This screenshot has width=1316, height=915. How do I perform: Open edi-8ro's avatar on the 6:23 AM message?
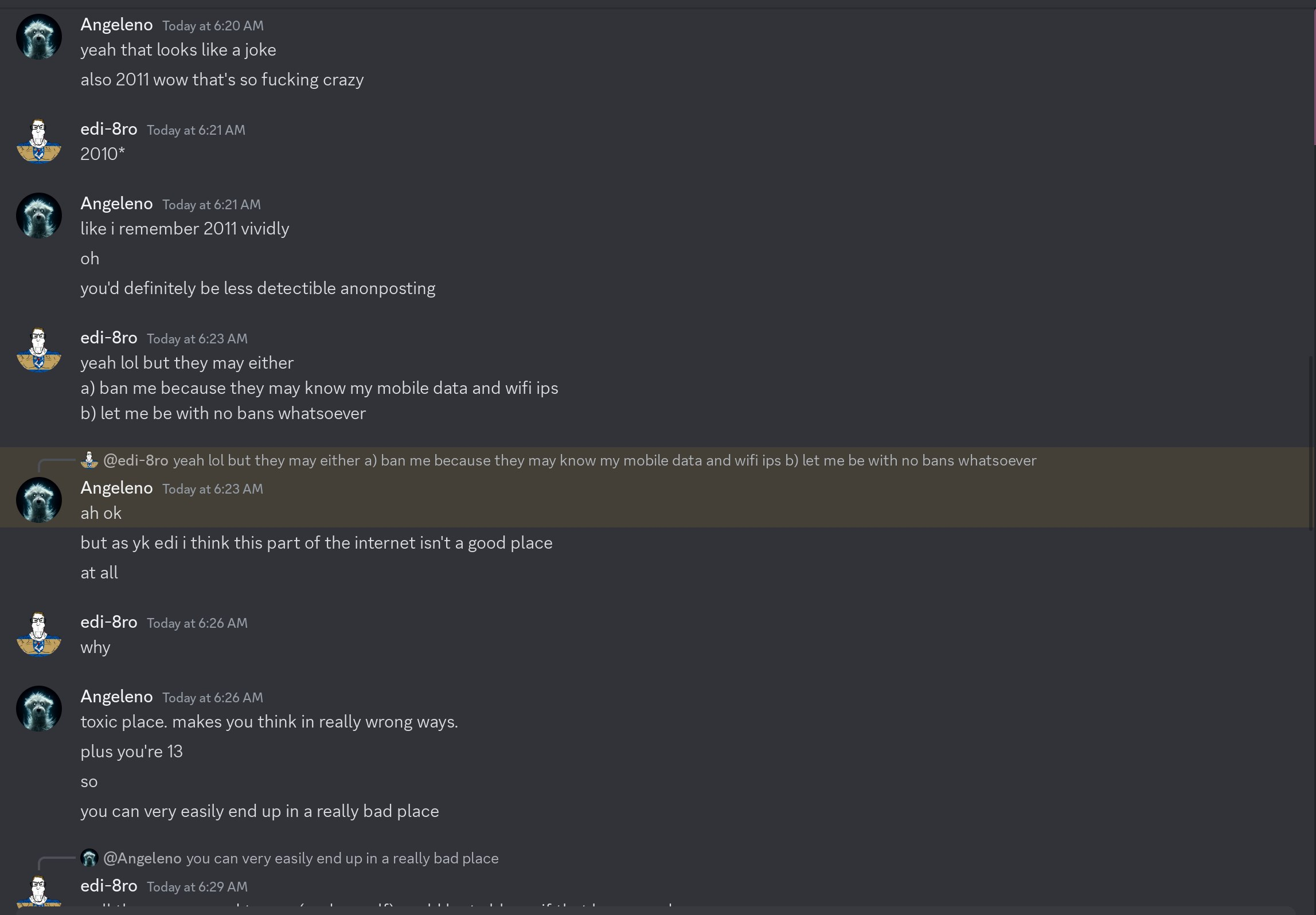click(39, 350)
